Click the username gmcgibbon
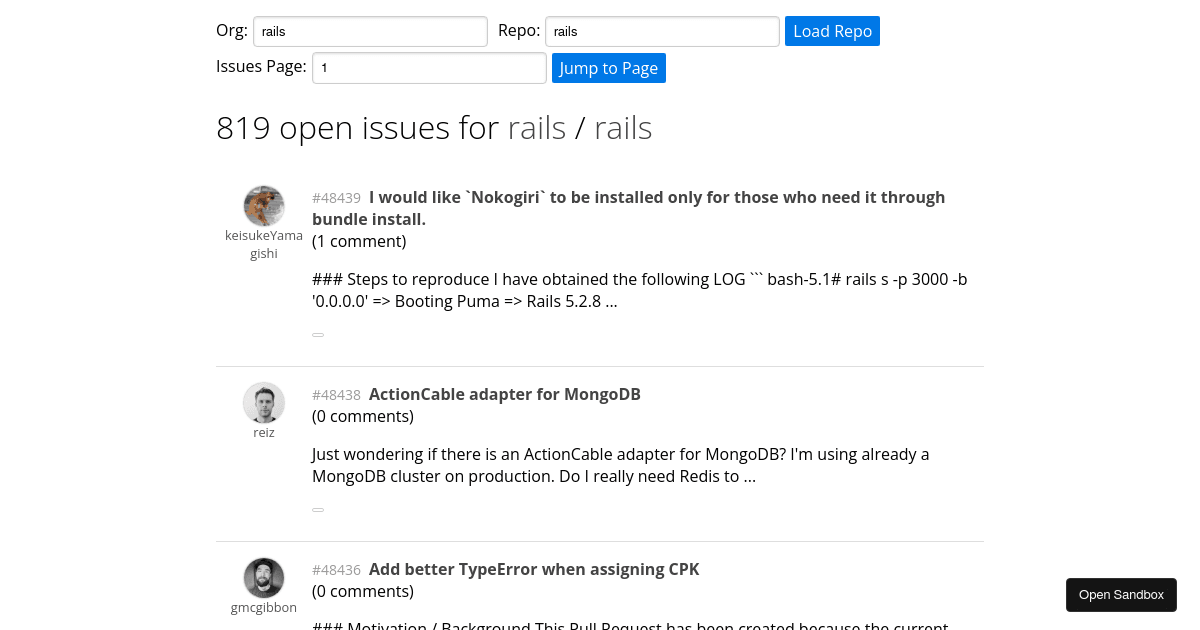The image size is (1200, 630). pyautogui.click(x=264, y=607)
